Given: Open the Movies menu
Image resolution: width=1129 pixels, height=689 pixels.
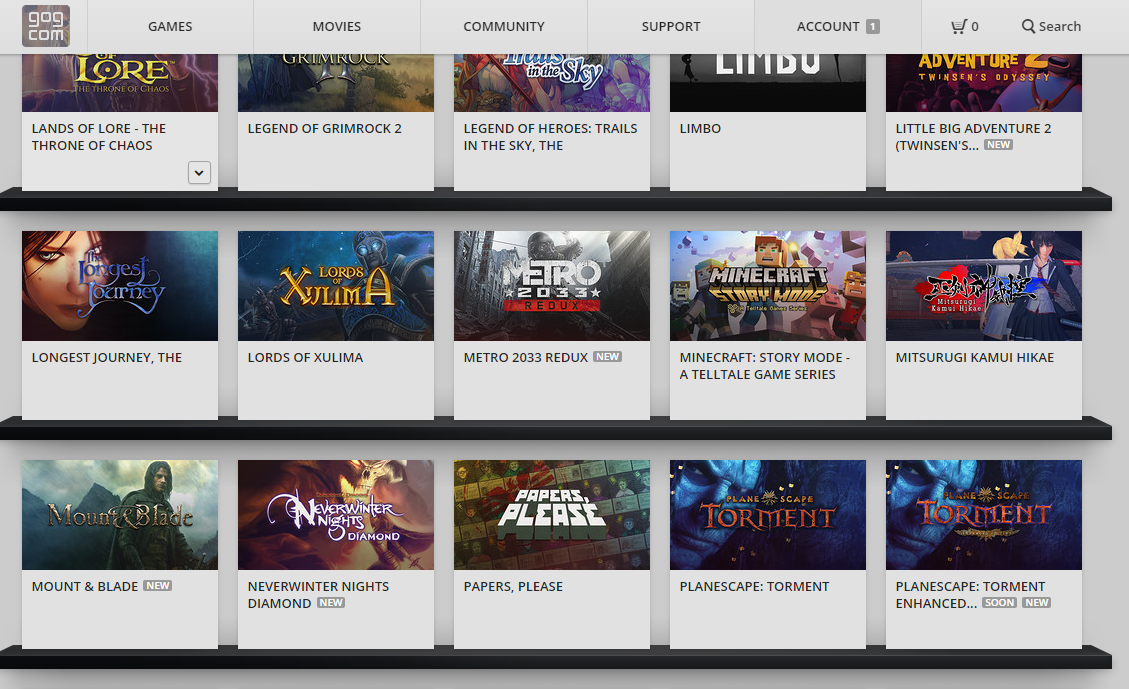Looking at the screenshot, I should [x=337, y=27].
